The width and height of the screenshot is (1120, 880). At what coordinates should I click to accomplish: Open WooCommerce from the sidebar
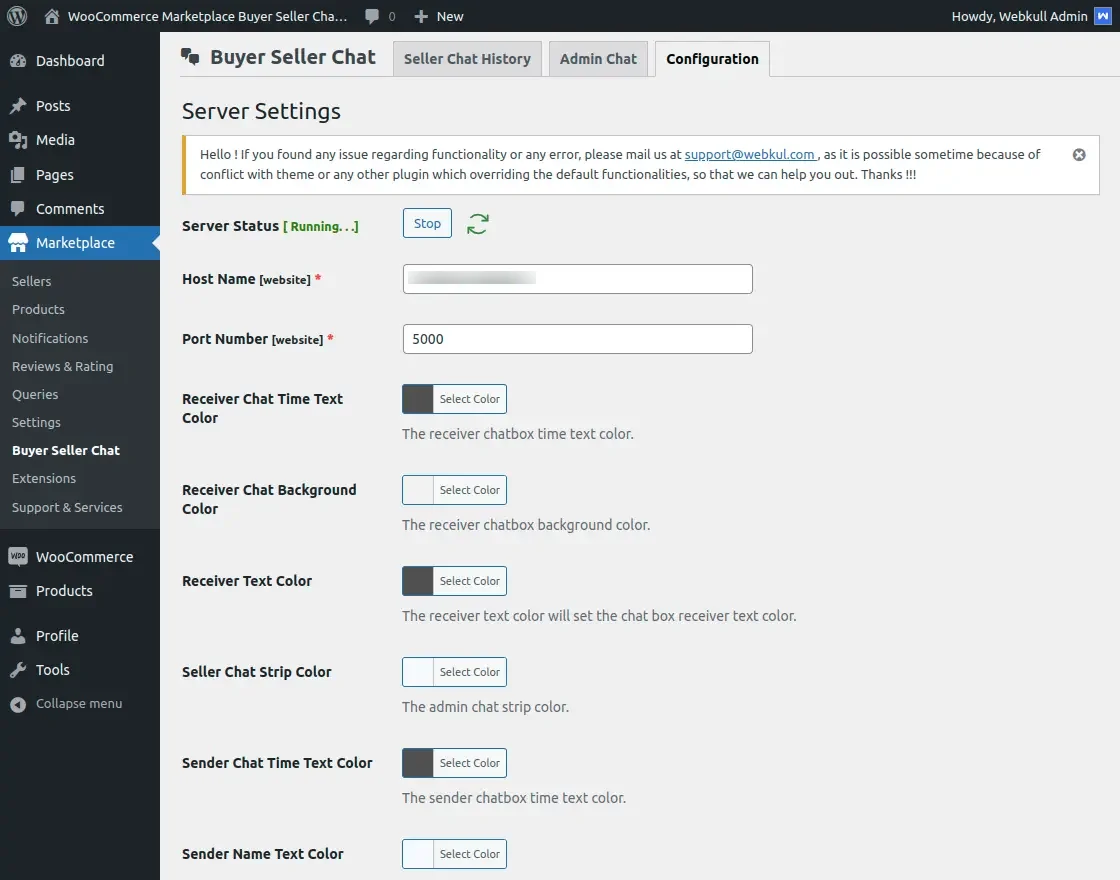click(85, 556)
